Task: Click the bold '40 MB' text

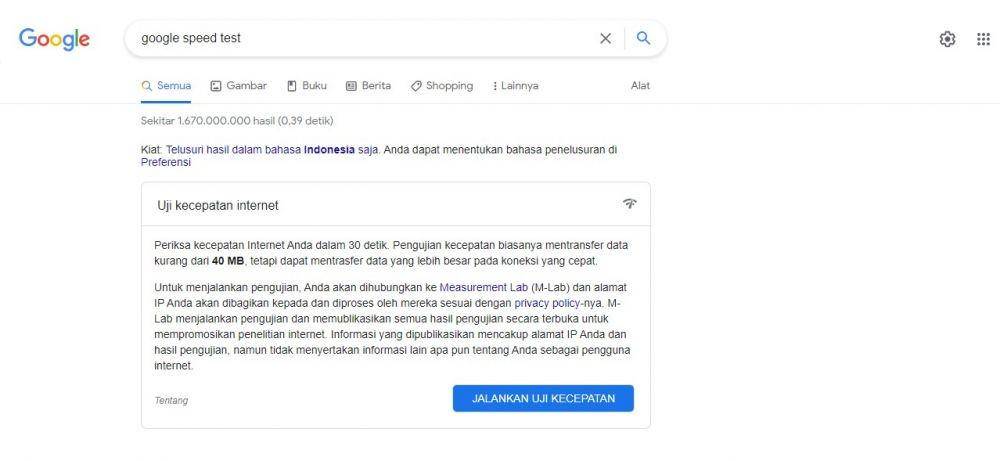Action: [x=228, y=261]
